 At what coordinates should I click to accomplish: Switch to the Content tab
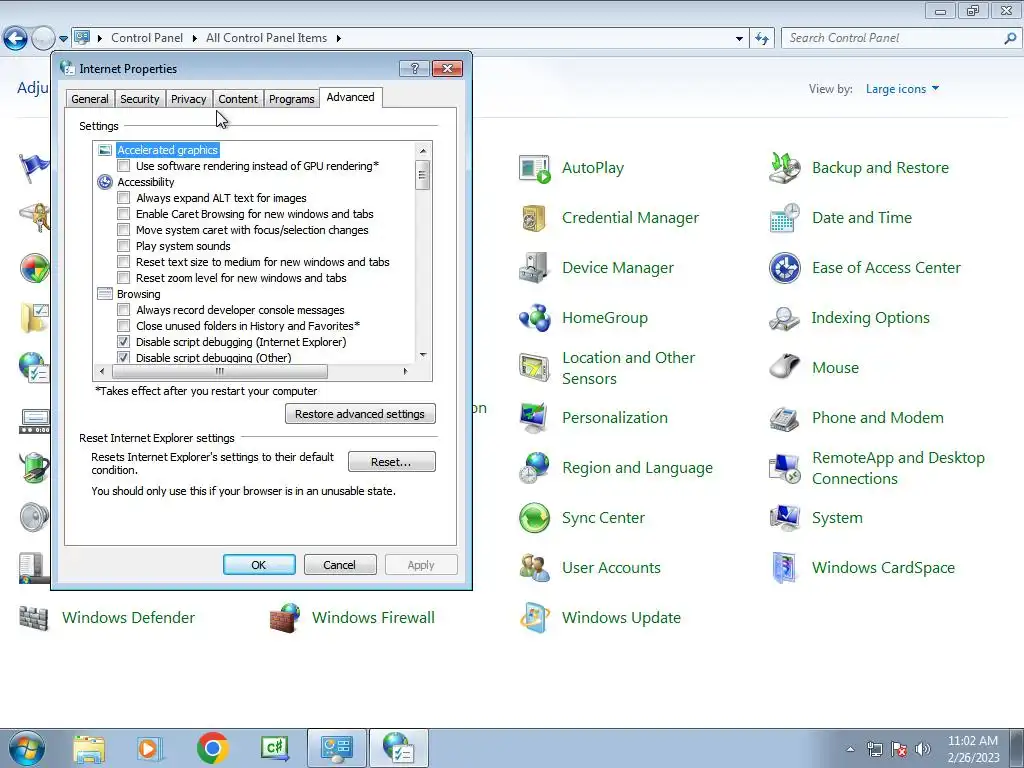238,99
